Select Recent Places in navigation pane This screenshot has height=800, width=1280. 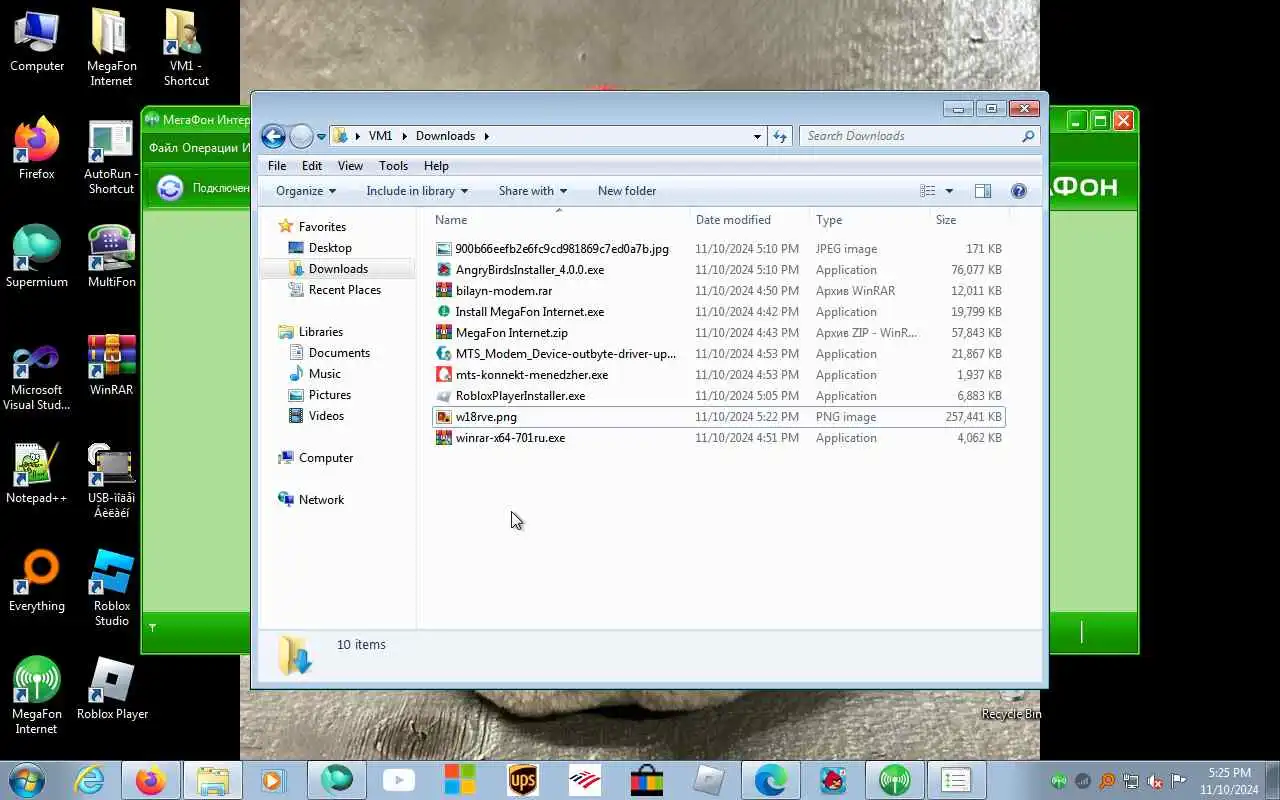[x=345, y=290]
